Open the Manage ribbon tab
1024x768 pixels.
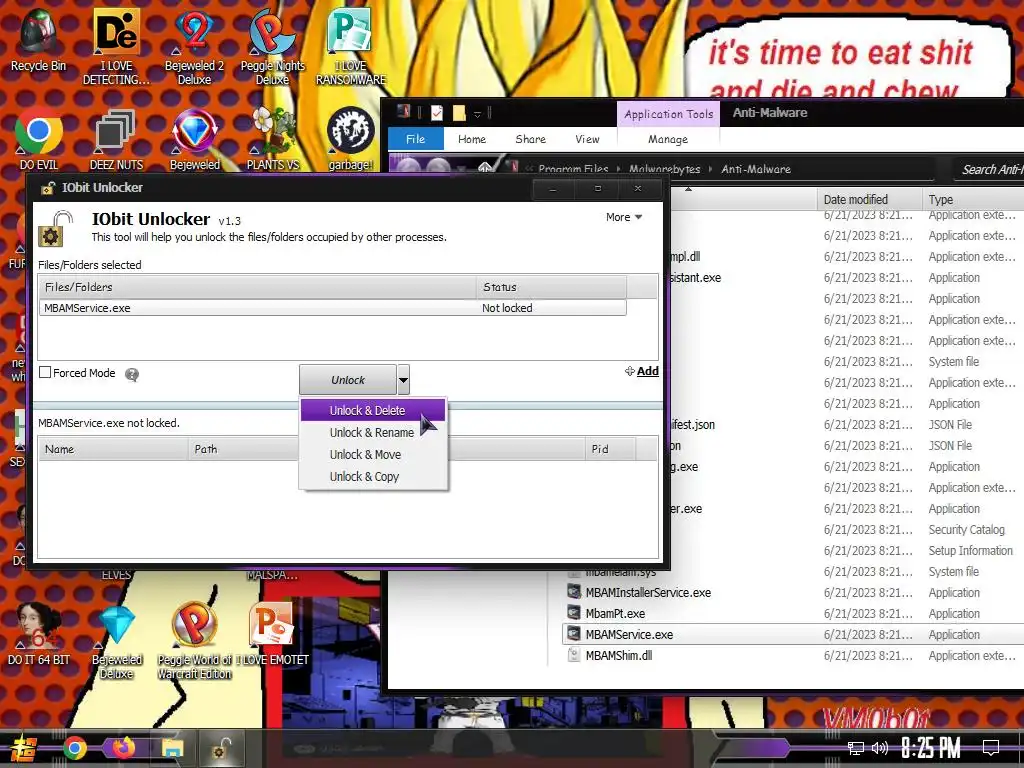(x=667, y=139)
